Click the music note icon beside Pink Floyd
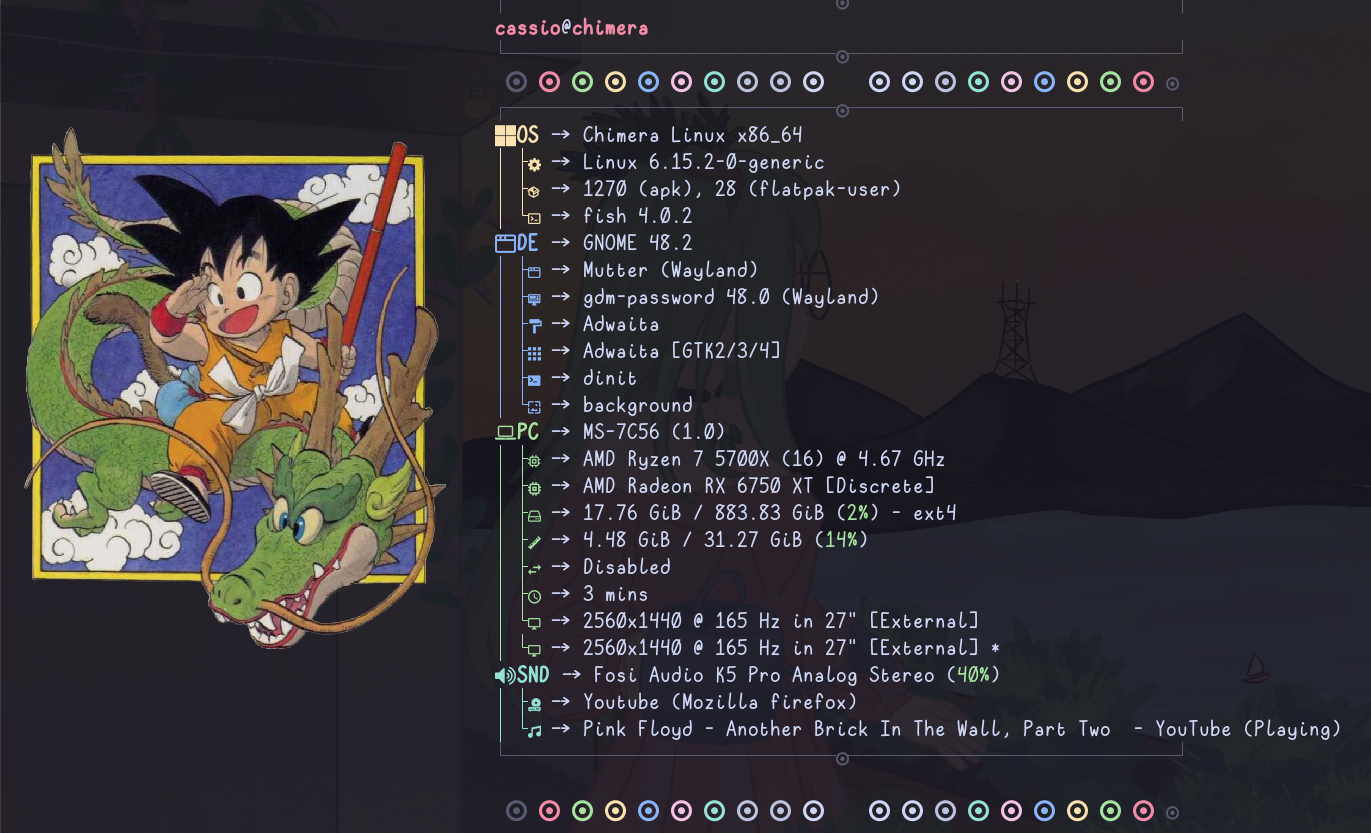1371x833 pixels. coord(534,730)
